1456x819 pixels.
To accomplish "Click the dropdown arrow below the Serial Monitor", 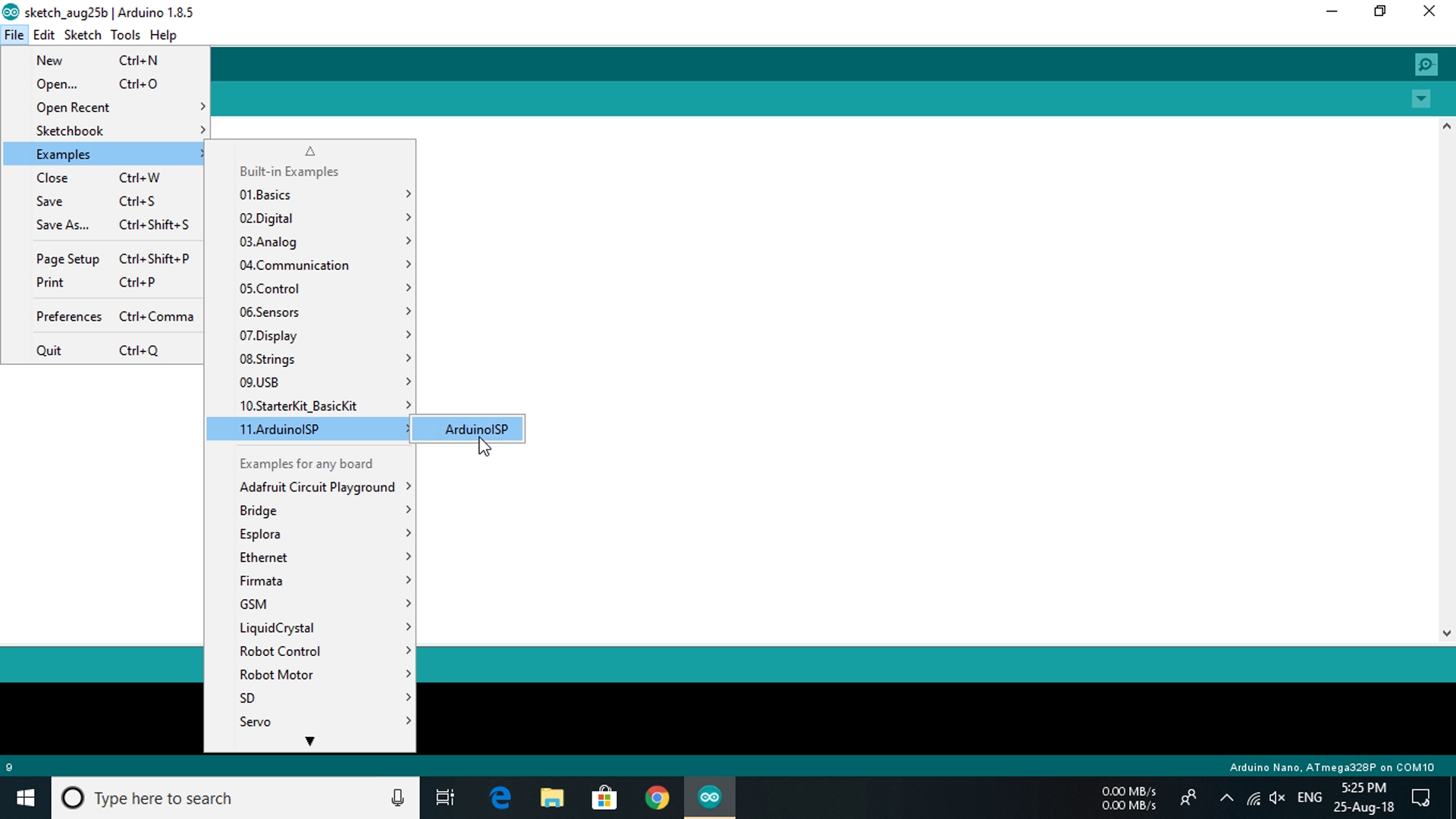I will click(x=1421, y=99).
